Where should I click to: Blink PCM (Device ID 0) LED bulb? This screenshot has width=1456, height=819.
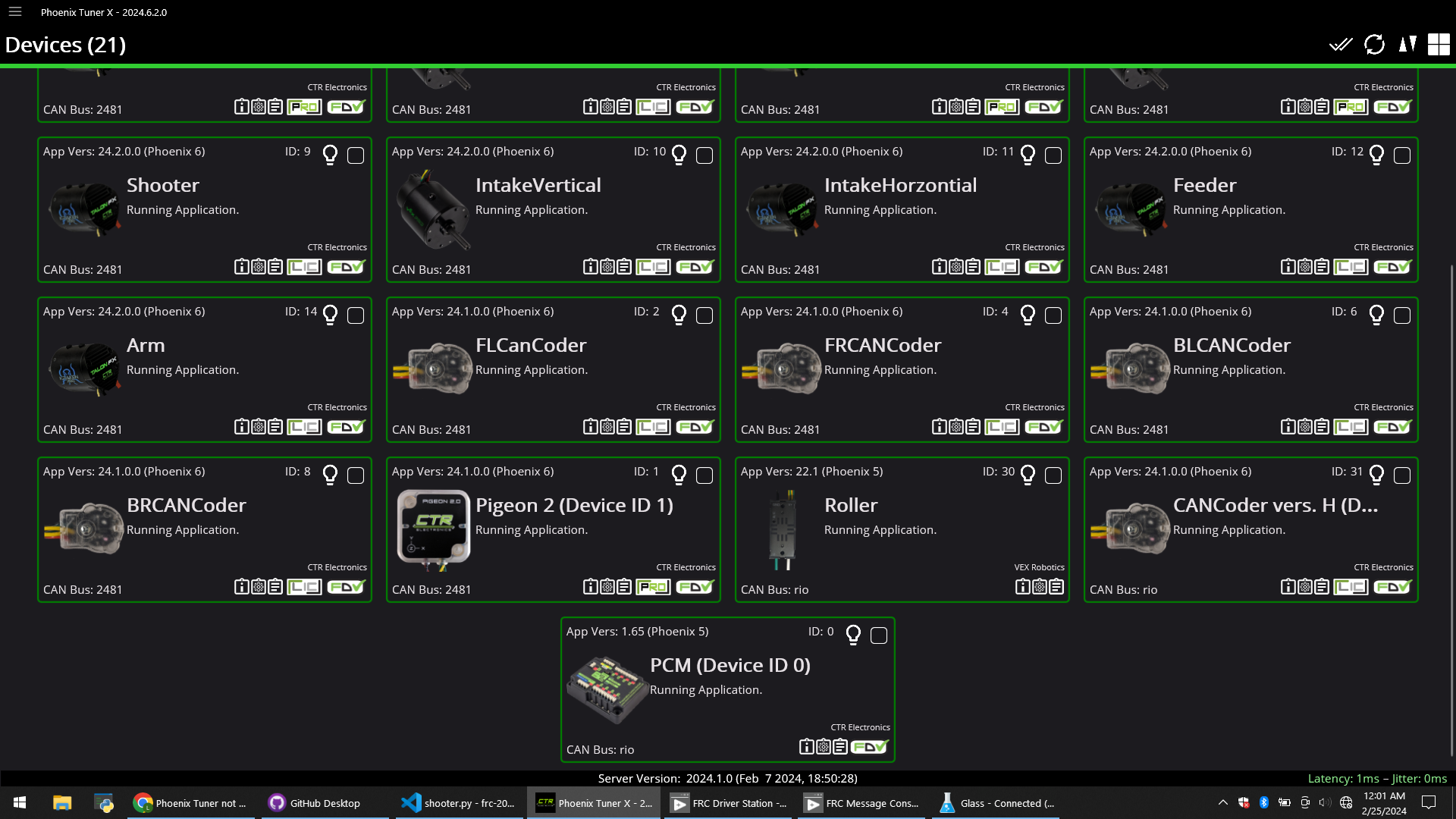[x=853, y=635]
